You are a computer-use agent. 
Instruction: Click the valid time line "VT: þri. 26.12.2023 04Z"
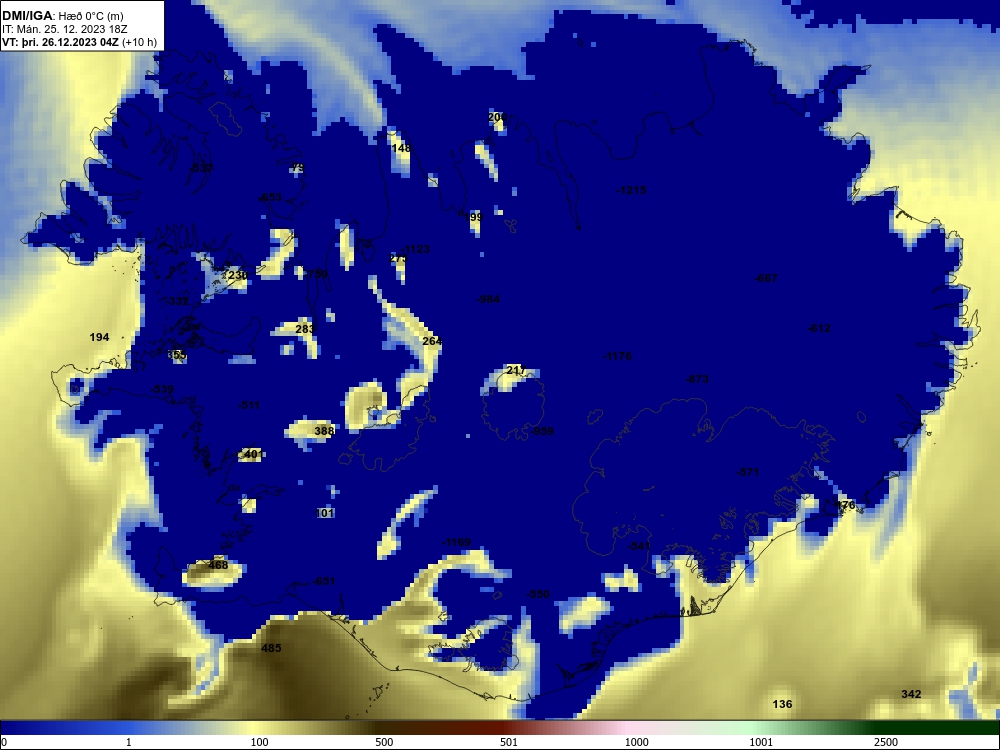point(61,42)
